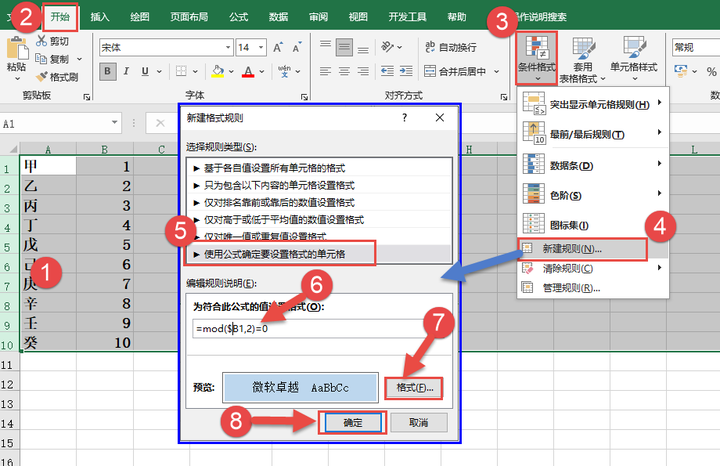Toggle Italic formatting
720x466 pixels.
click(x=126, y=71)
